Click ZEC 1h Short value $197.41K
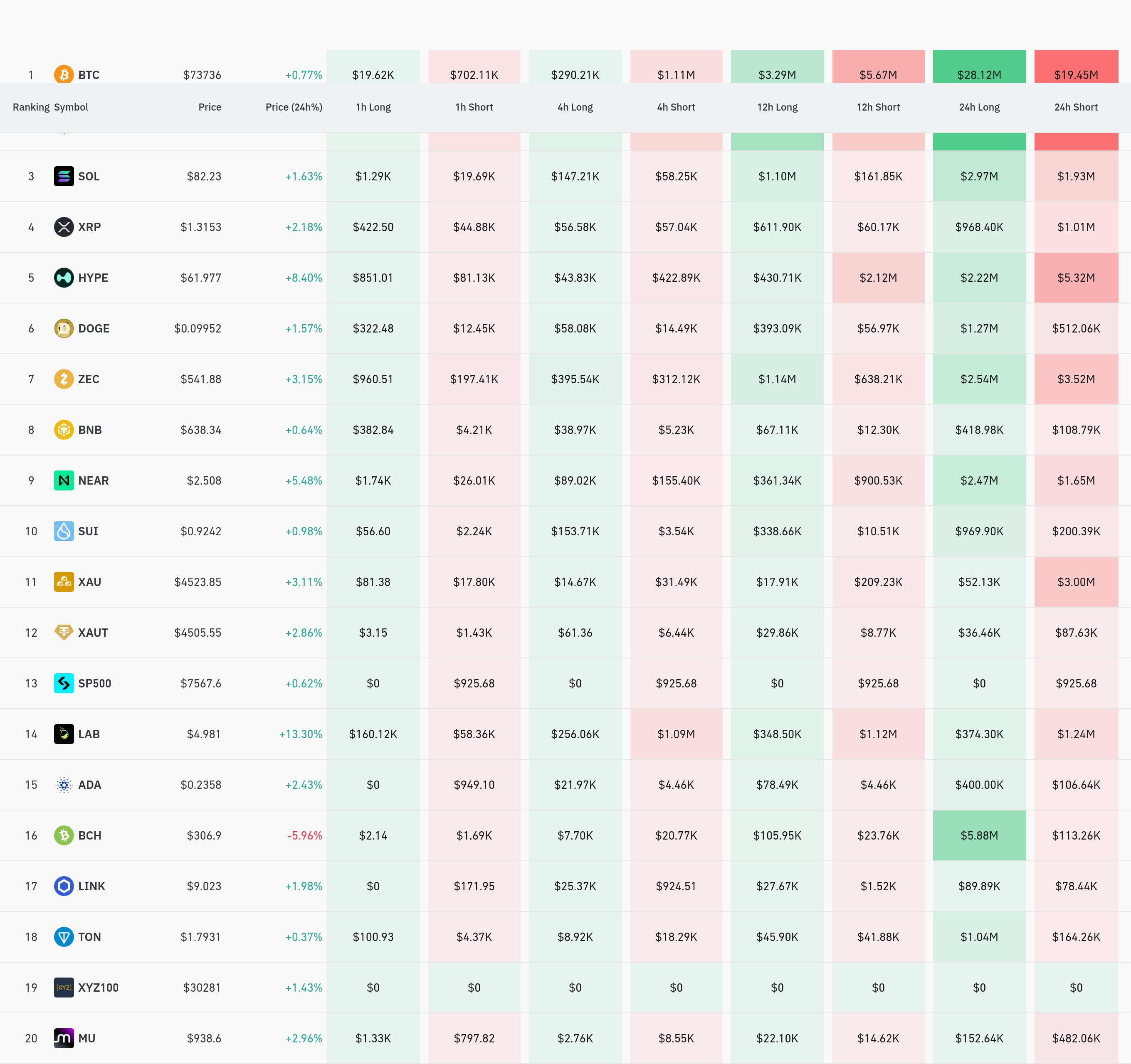Viewport: 1131px width, 1064px height. [x=474, y=379]
